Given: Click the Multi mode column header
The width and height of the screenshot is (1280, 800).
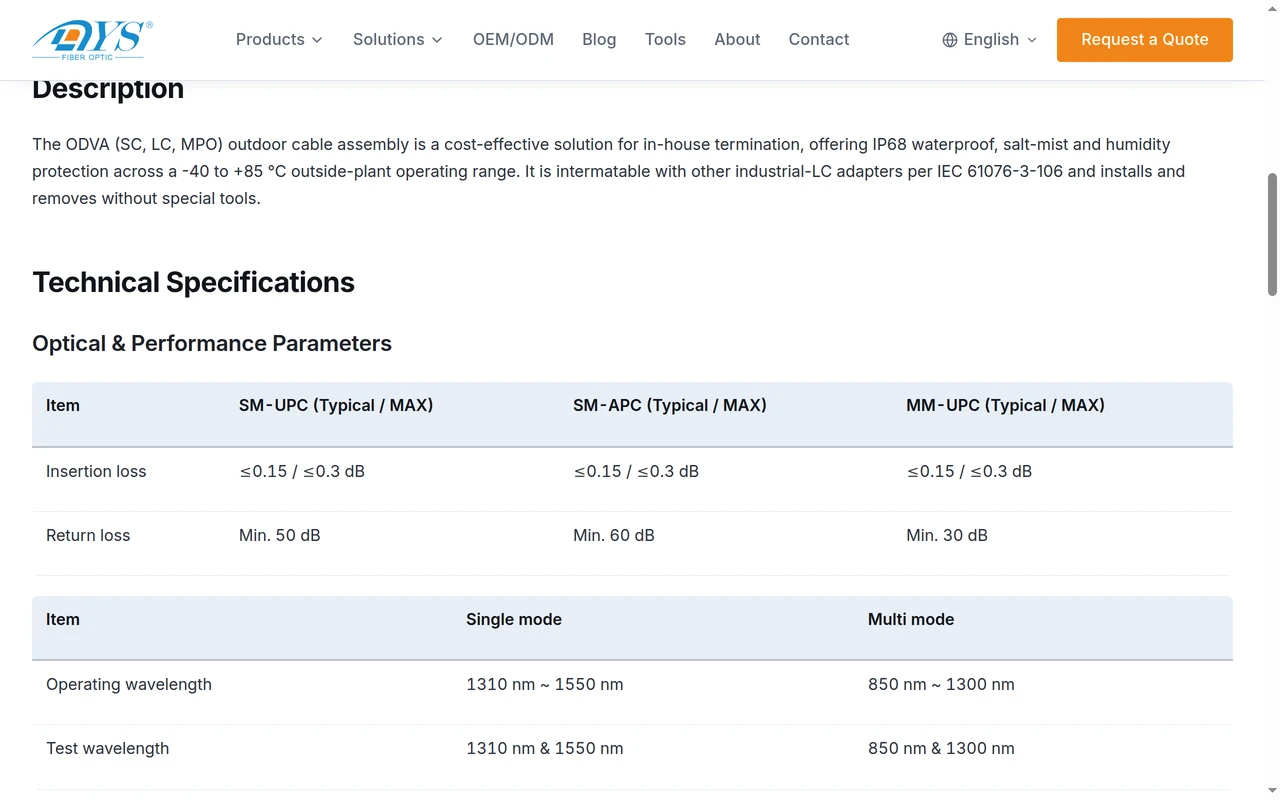Looking at the screenshot, I should (x=911, y=619).
